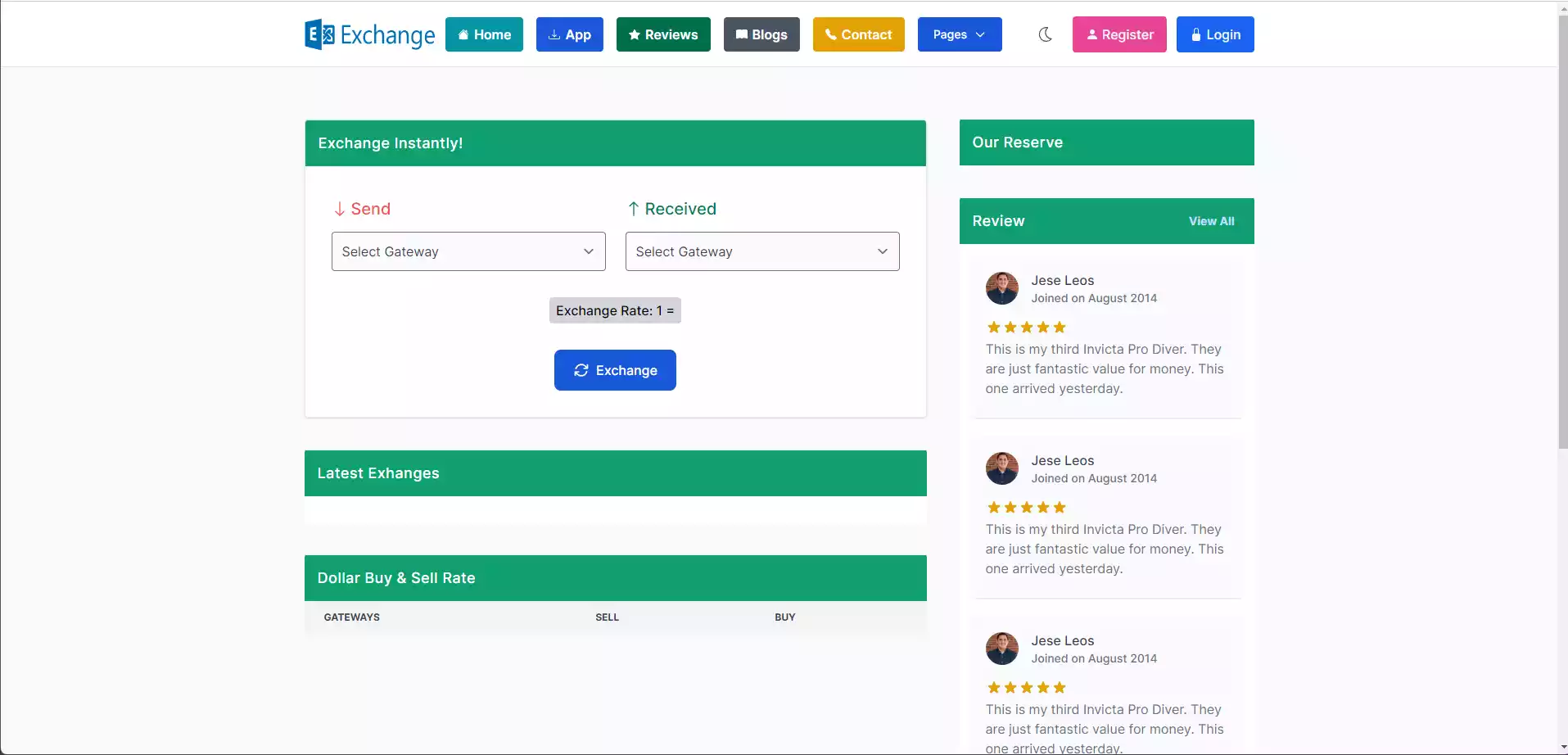Click the red Send arrow icon
1568x755 pixels.
coord(339,210)
